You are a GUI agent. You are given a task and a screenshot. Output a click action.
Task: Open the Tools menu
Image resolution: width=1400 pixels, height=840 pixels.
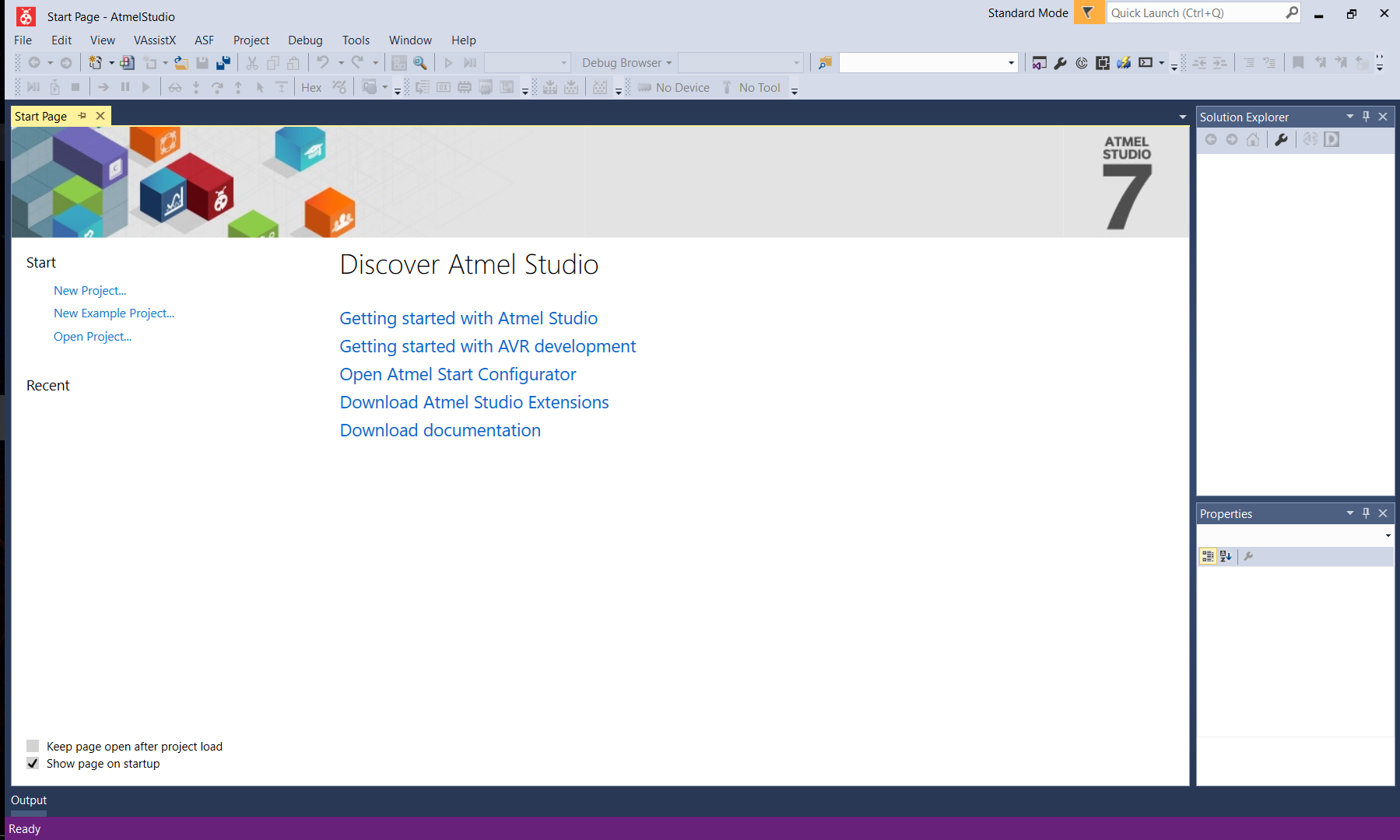coord(356,40)
